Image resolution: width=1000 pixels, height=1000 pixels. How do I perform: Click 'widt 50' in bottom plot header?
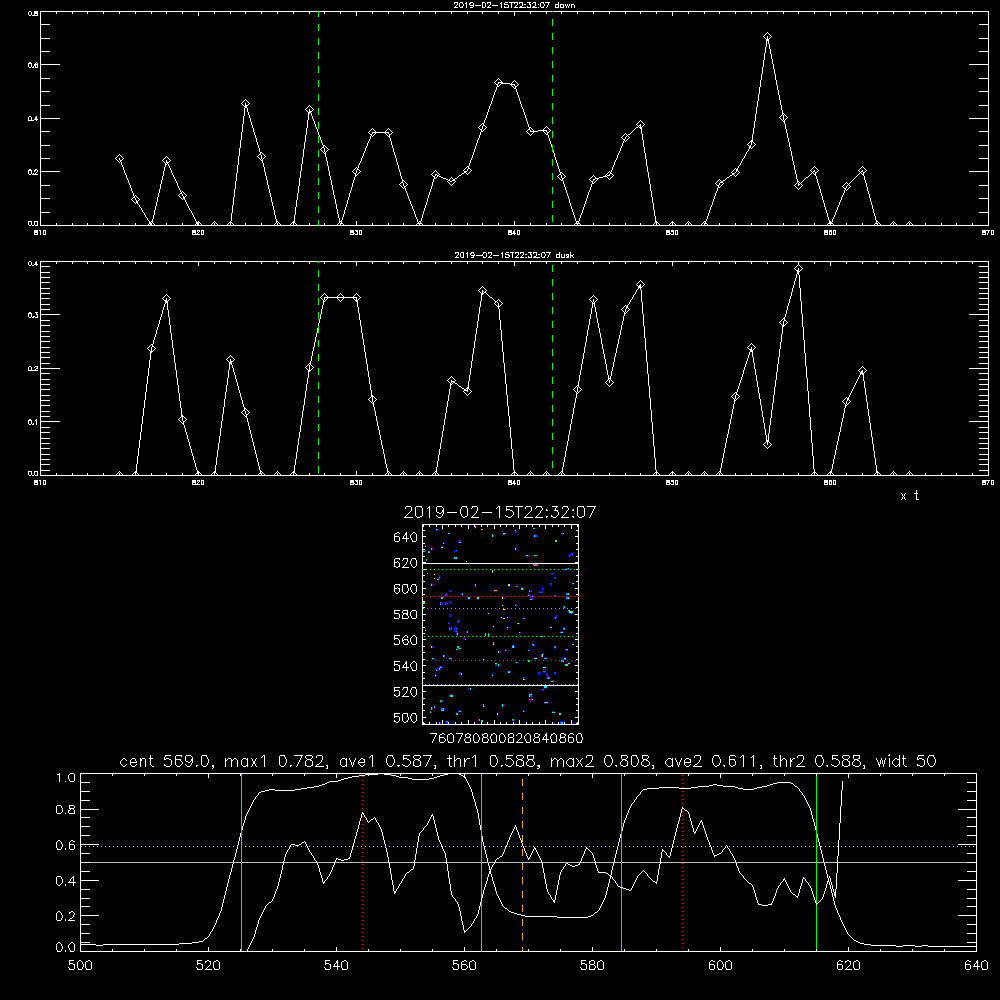click(x=906, y=761)
